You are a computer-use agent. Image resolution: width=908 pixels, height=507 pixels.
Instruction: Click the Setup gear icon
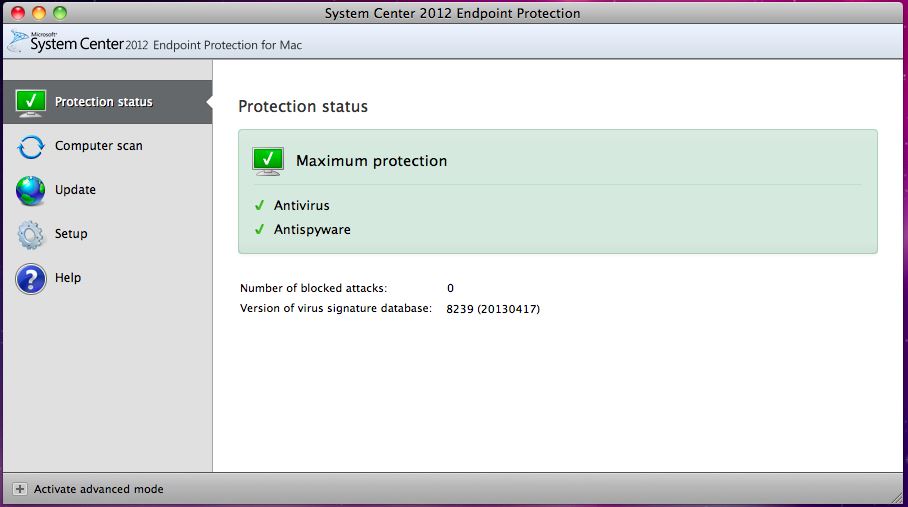(31, 235)
